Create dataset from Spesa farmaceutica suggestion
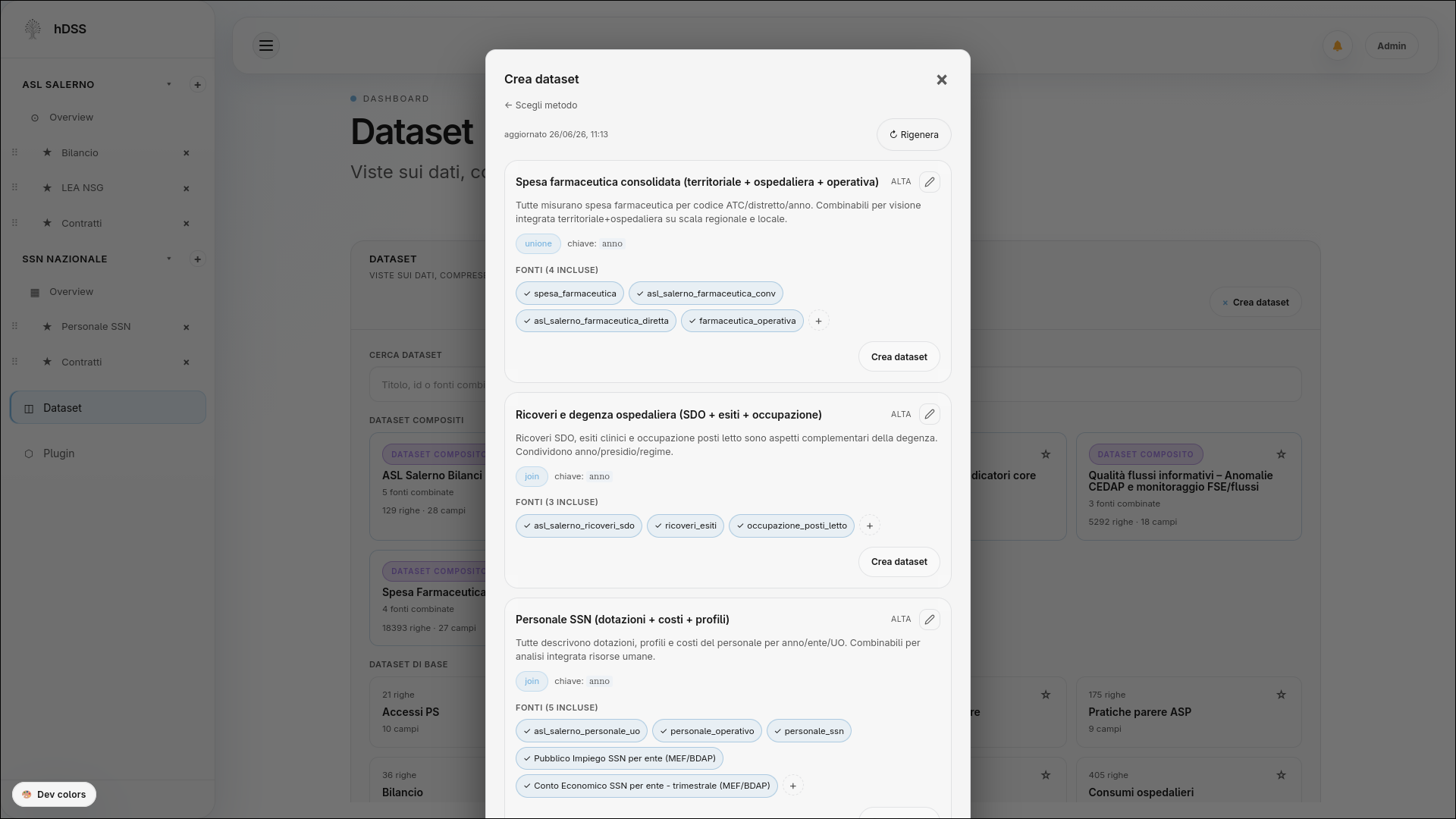The image size is (1456, 819). [899, 357]
